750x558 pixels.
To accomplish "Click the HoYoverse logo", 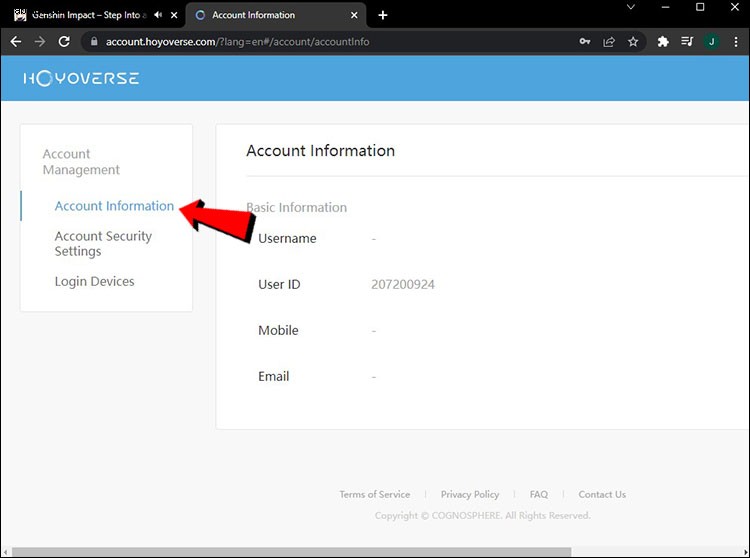I will 81,78.
